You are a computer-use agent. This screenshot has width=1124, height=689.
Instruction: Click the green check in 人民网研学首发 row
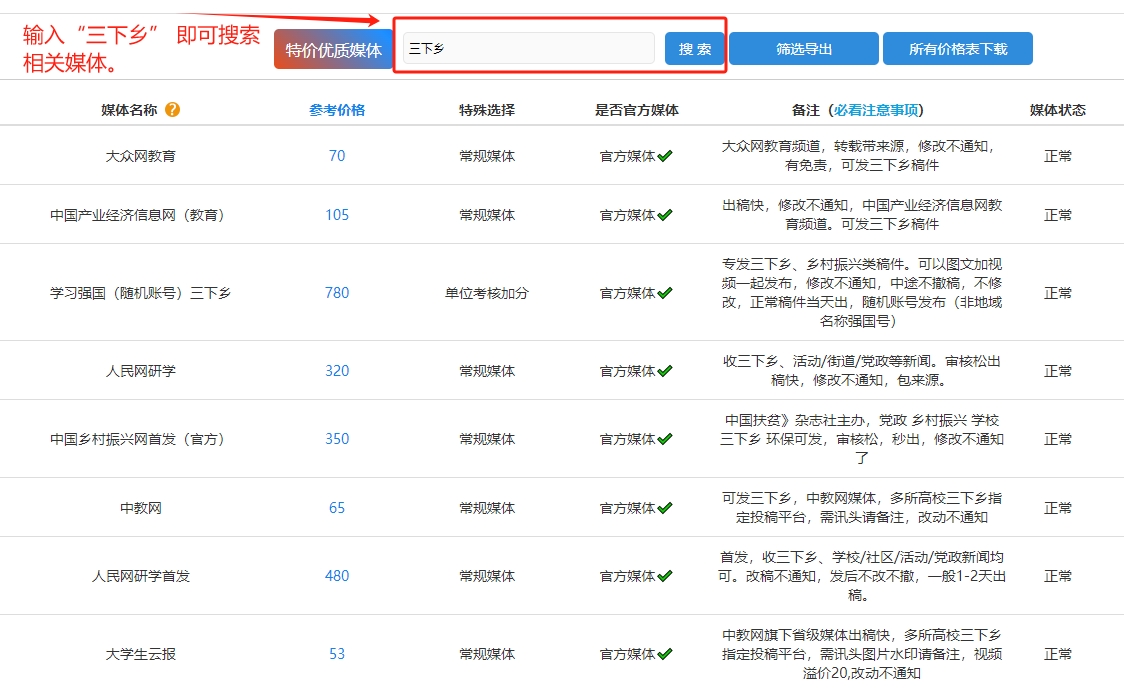665,576
